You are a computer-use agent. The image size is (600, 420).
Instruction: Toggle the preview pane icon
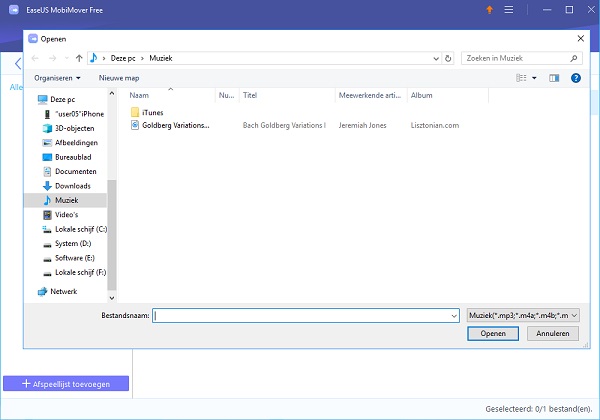[x=554, y=77]
